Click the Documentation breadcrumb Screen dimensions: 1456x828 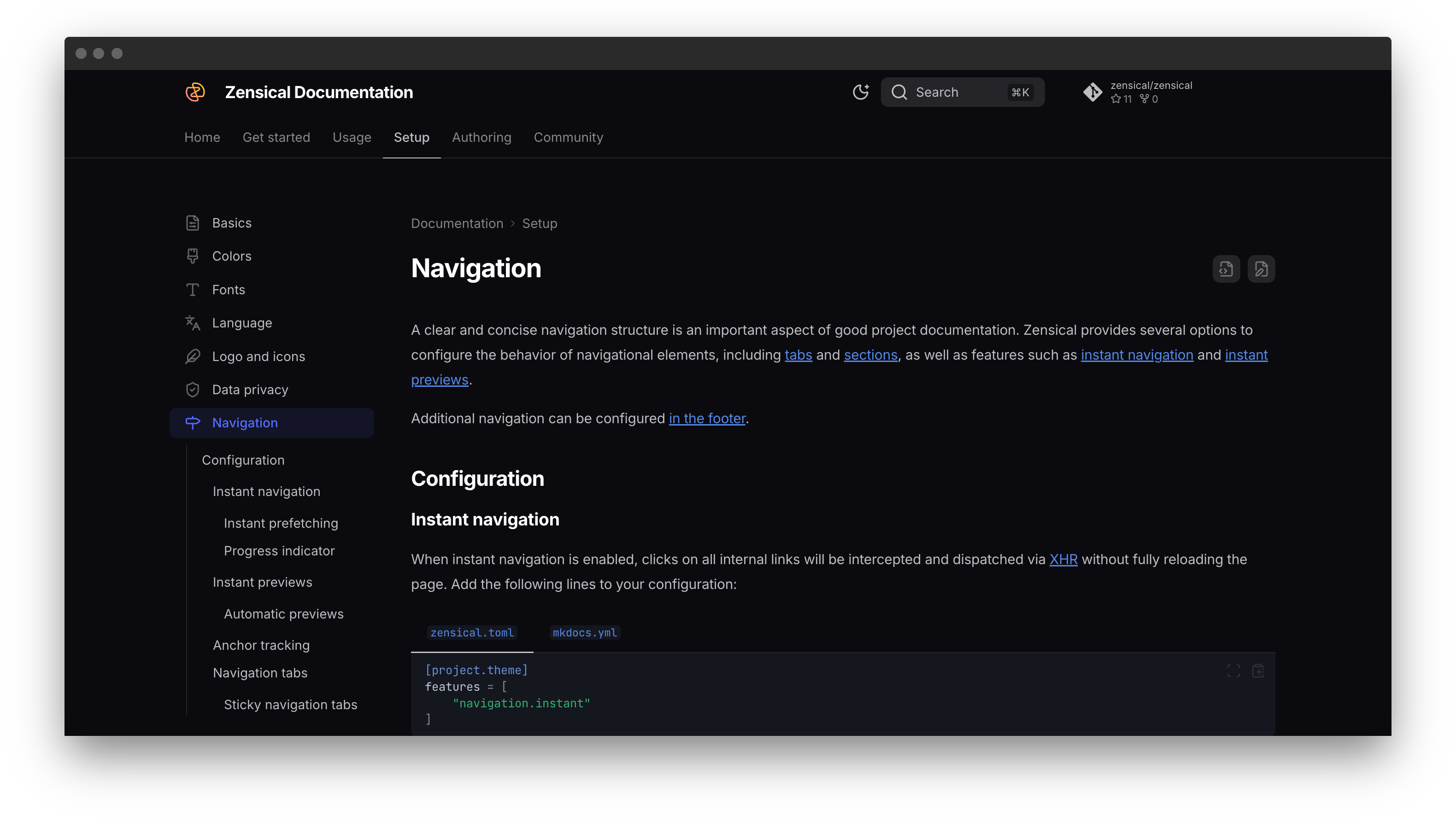[457, 223]
